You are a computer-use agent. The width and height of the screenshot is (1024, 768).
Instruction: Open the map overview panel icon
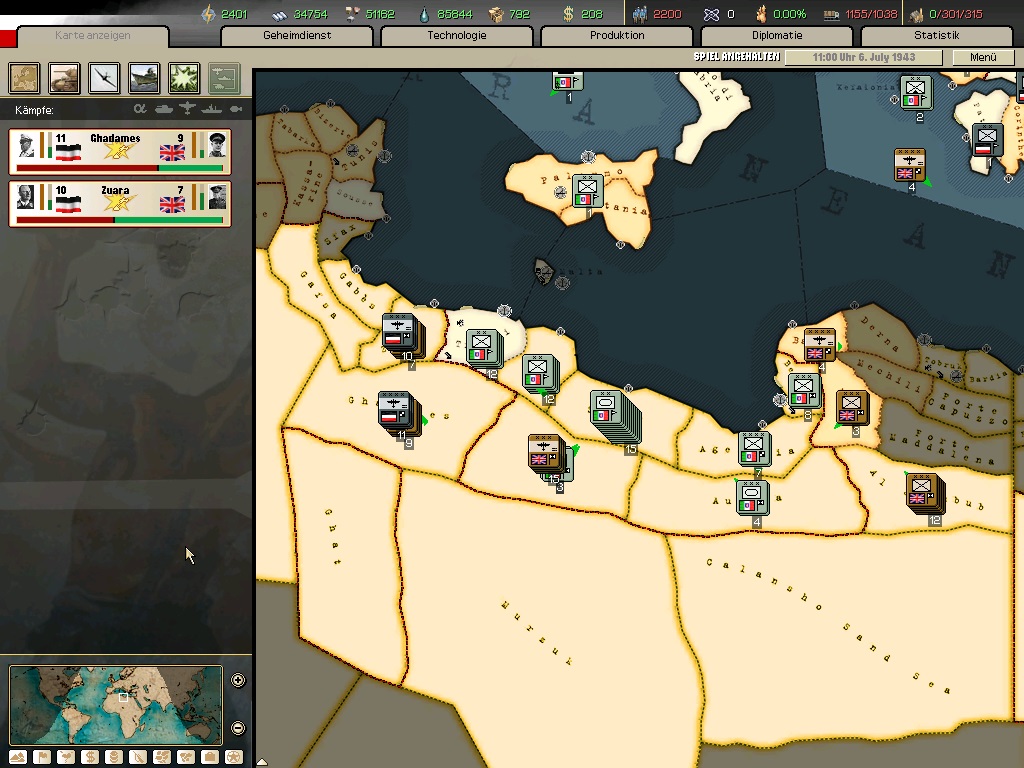(x=24, y=78)
